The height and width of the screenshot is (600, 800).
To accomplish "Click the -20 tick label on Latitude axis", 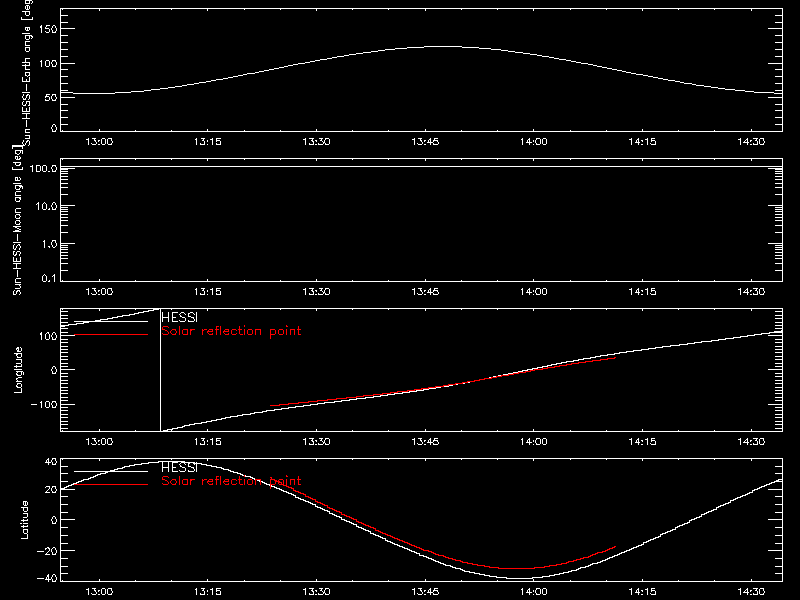I will click(47, 551).
